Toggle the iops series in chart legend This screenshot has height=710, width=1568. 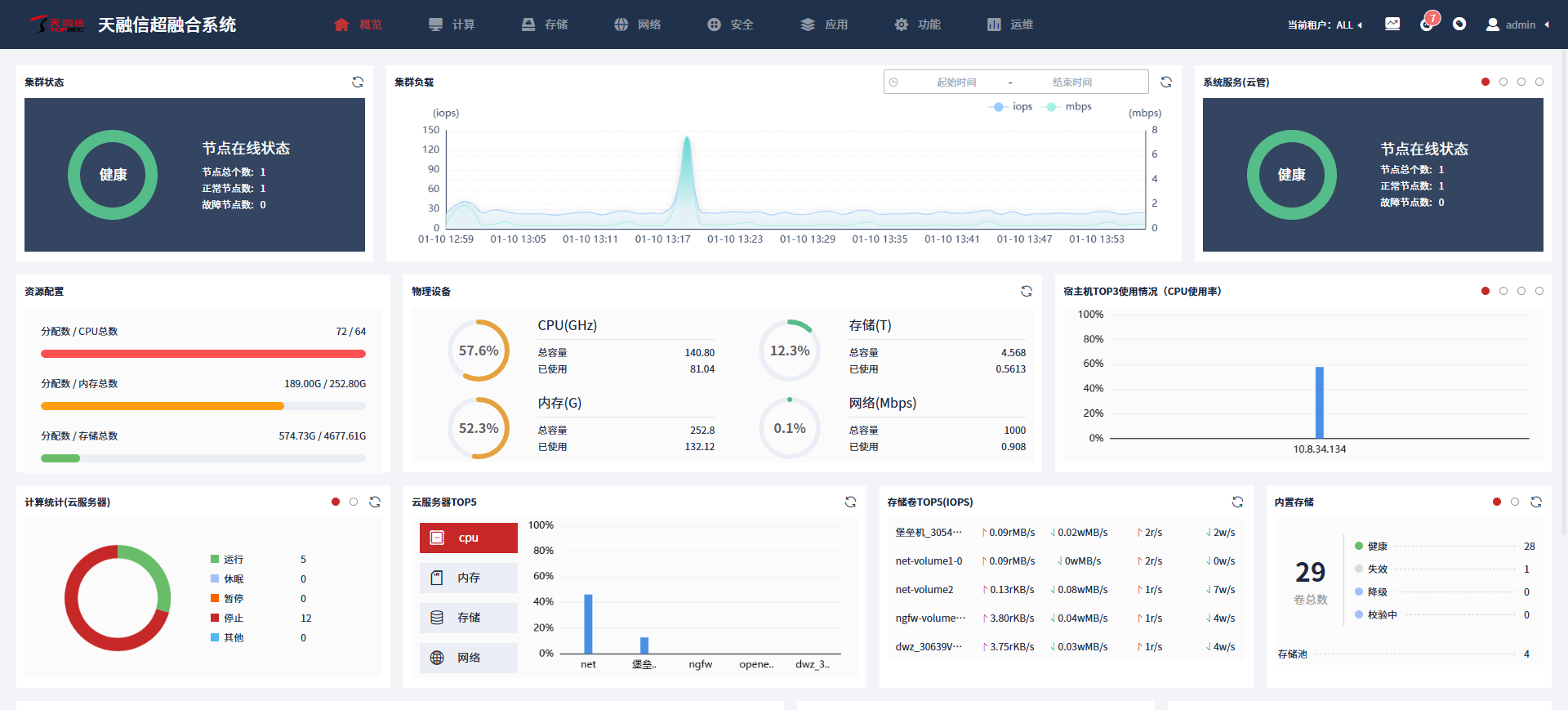1011,107
